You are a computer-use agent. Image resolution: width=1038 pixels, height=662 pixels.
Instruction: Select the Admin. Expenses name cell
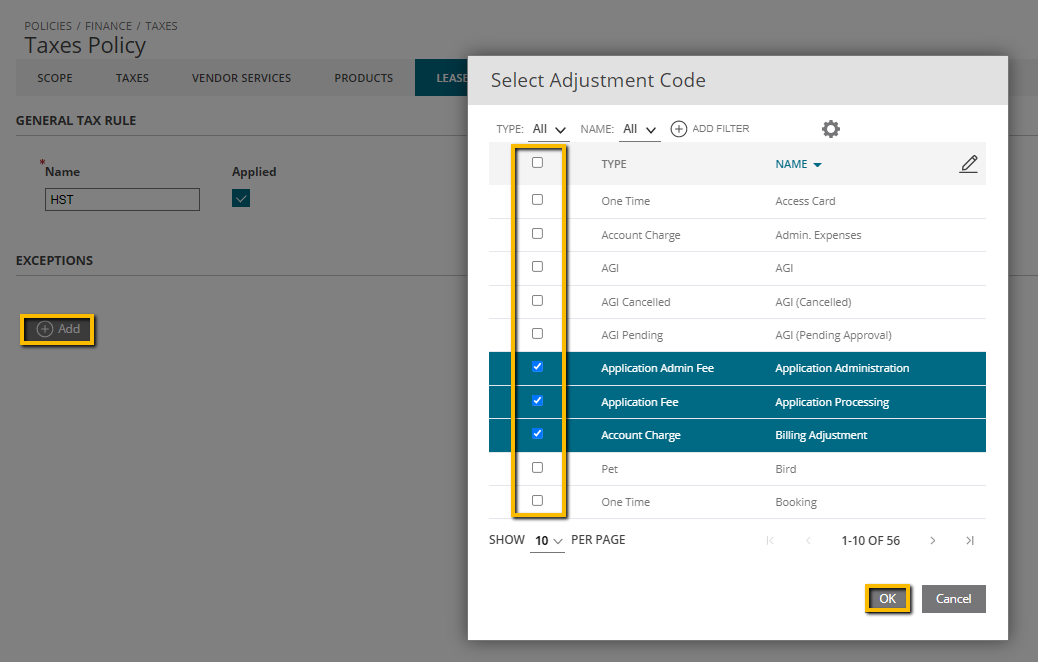(x=818, y=235)
